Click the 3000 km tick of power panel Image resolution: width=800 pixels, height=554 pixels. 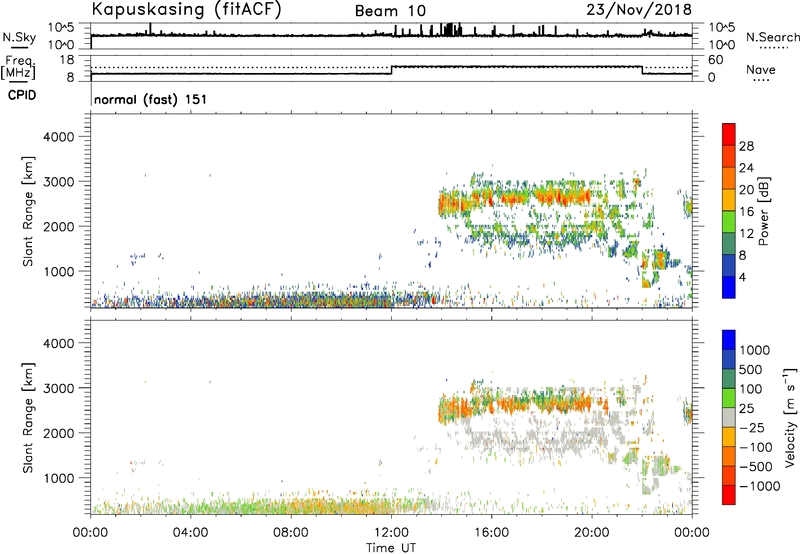59,182
